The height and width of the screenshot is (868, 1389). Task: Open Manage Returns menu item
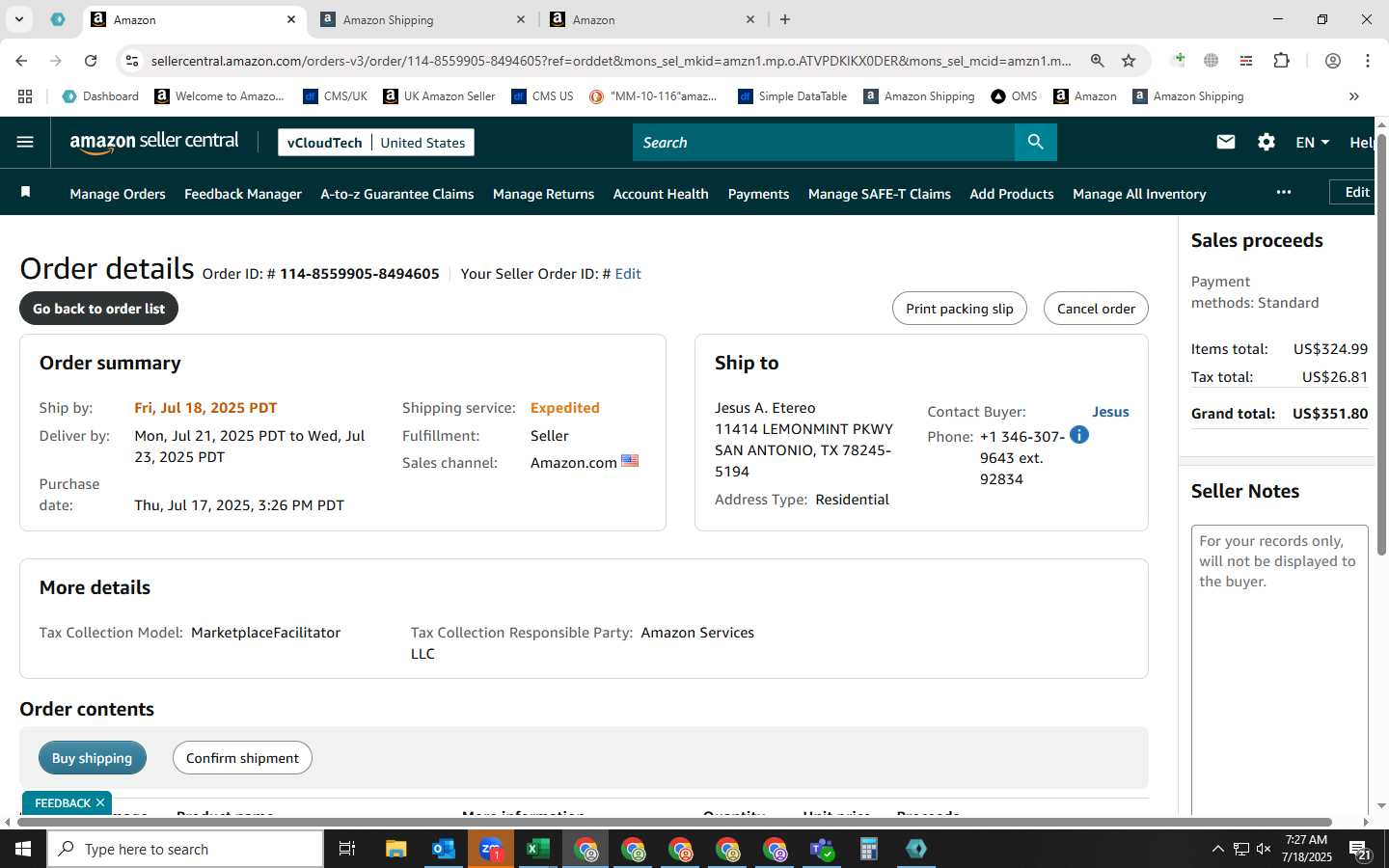pyautogui.click(x=543, y=194)
